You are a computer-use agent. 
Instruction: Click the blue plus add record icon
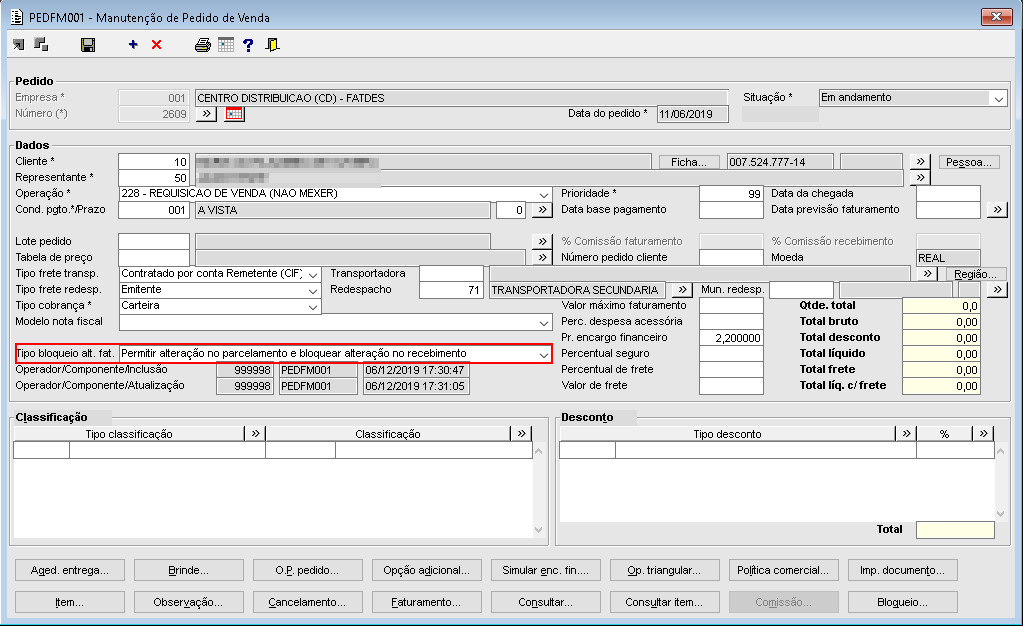(x=133, y=44)
